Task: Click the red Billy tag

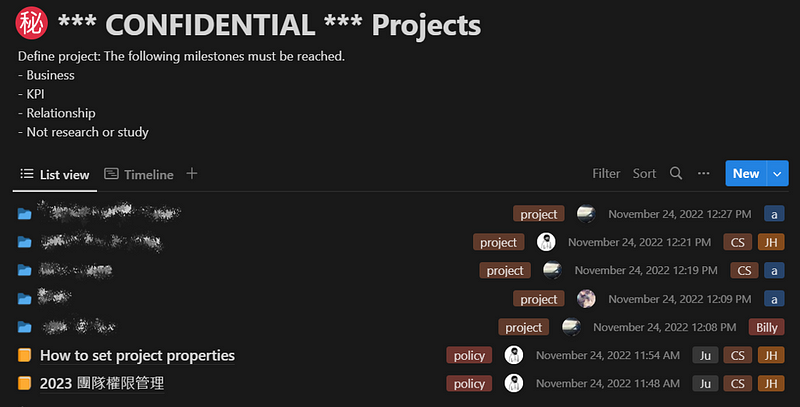Action: (x=766, y=327)
